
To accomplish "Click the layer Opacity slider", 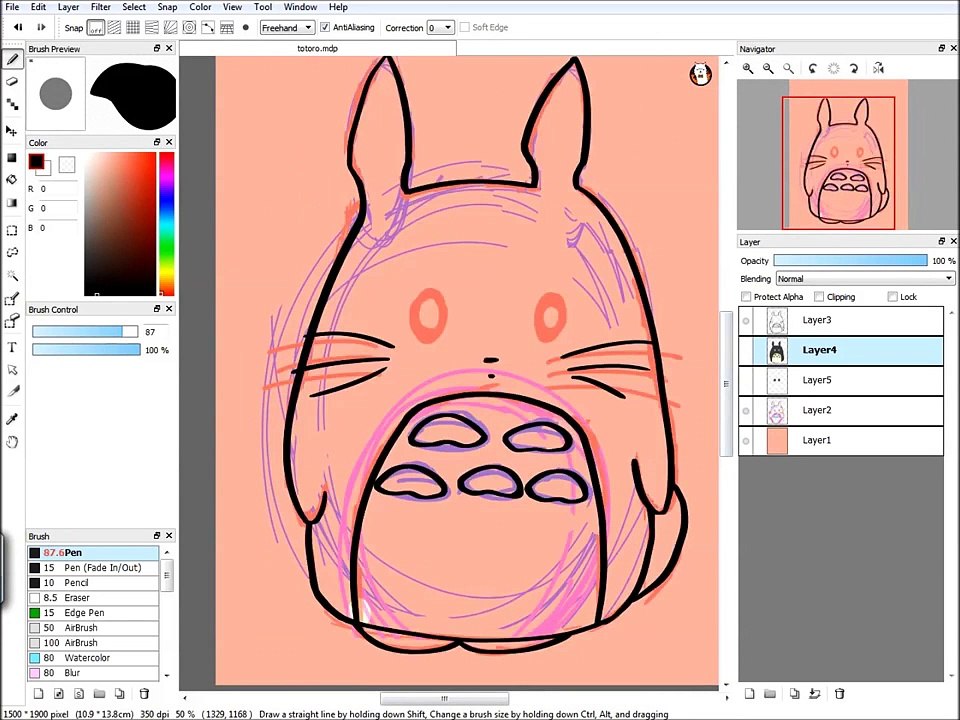I will click(850, 260).
